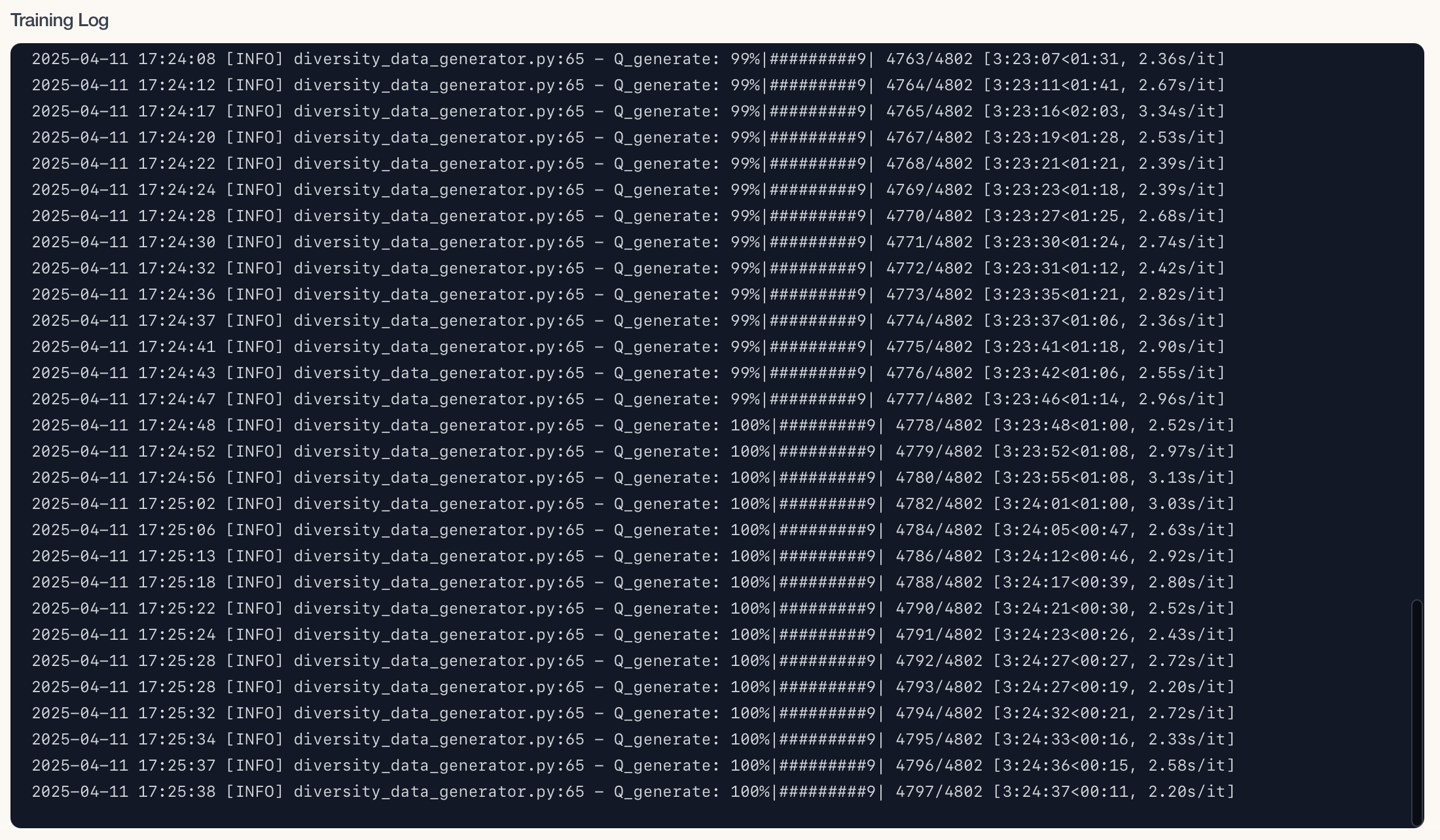This screenshot has height=840, width=1440.
Task: Click the log line showing 4764/4802
Action: (x=628, y=85)
